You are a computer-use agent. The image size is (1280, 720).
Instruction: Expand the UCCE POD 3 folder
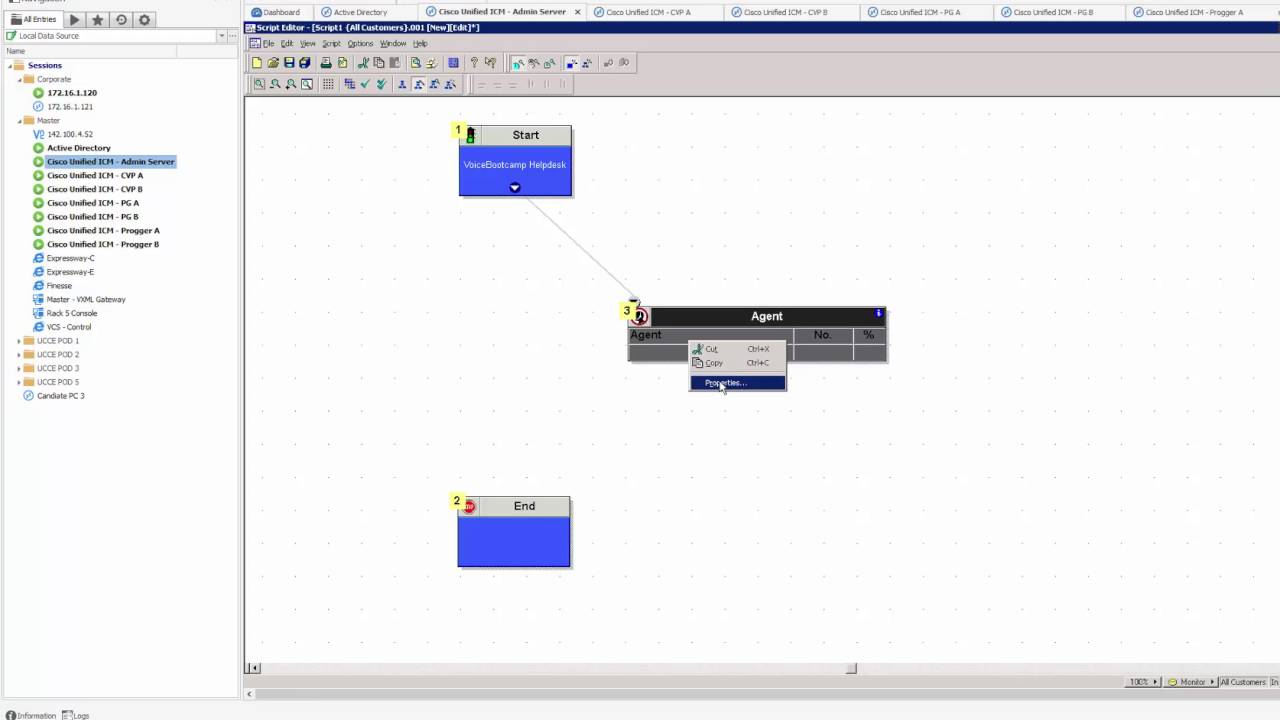[19, 368]
